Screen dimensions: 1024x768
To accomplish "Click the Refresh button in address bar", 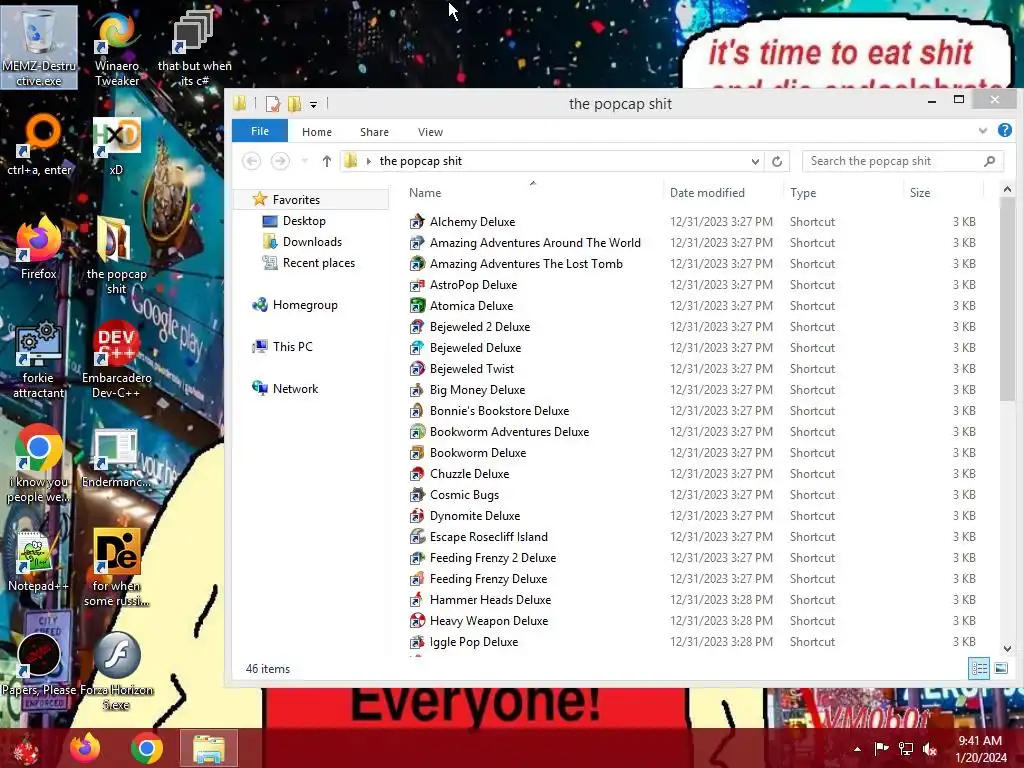I will point(777,161).
